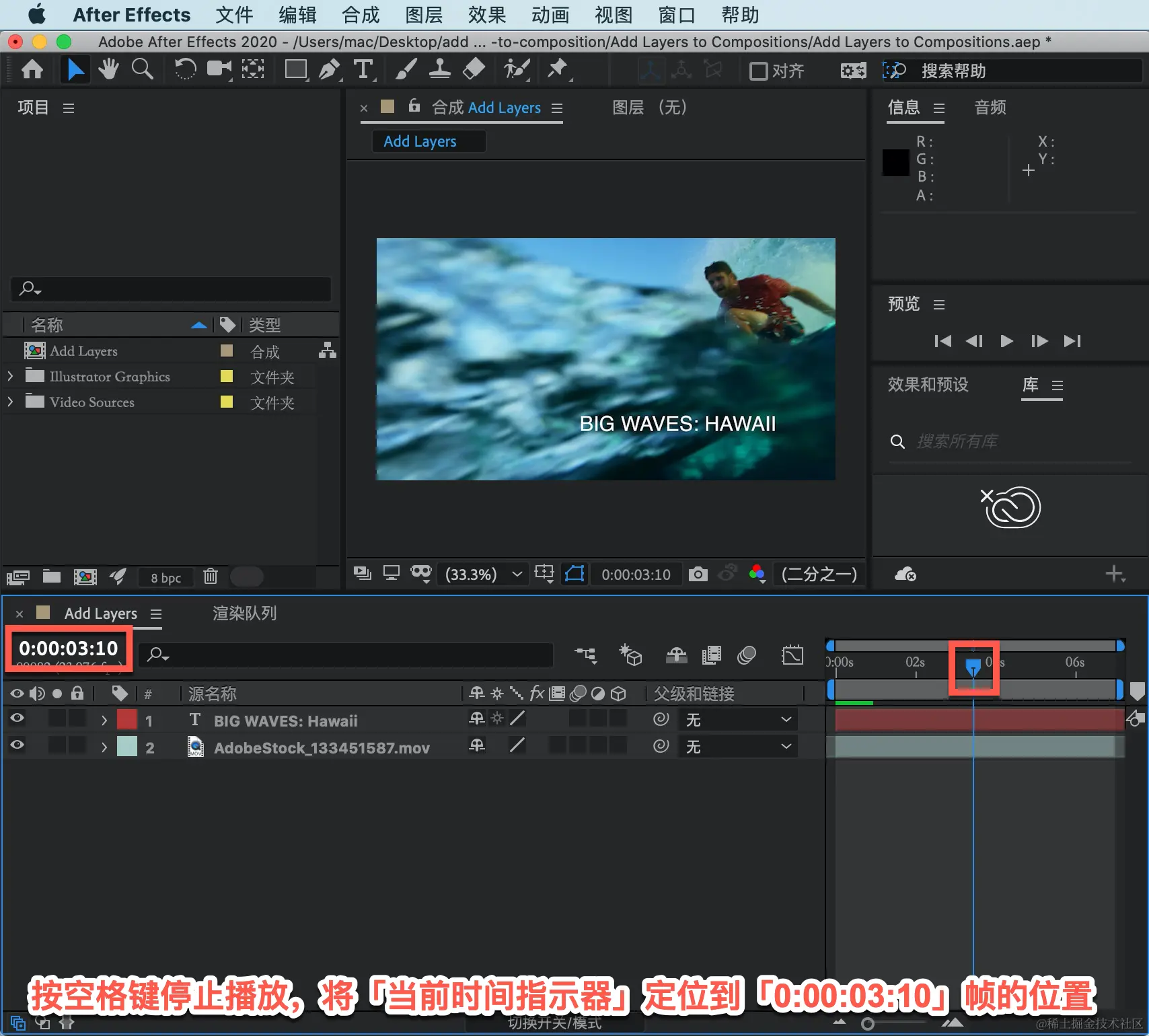The width and height of the screenshot is (1149, 1036).
Task: Click the BIG WAVES: Hawaii label color swatch
Action: pos(127,719)
